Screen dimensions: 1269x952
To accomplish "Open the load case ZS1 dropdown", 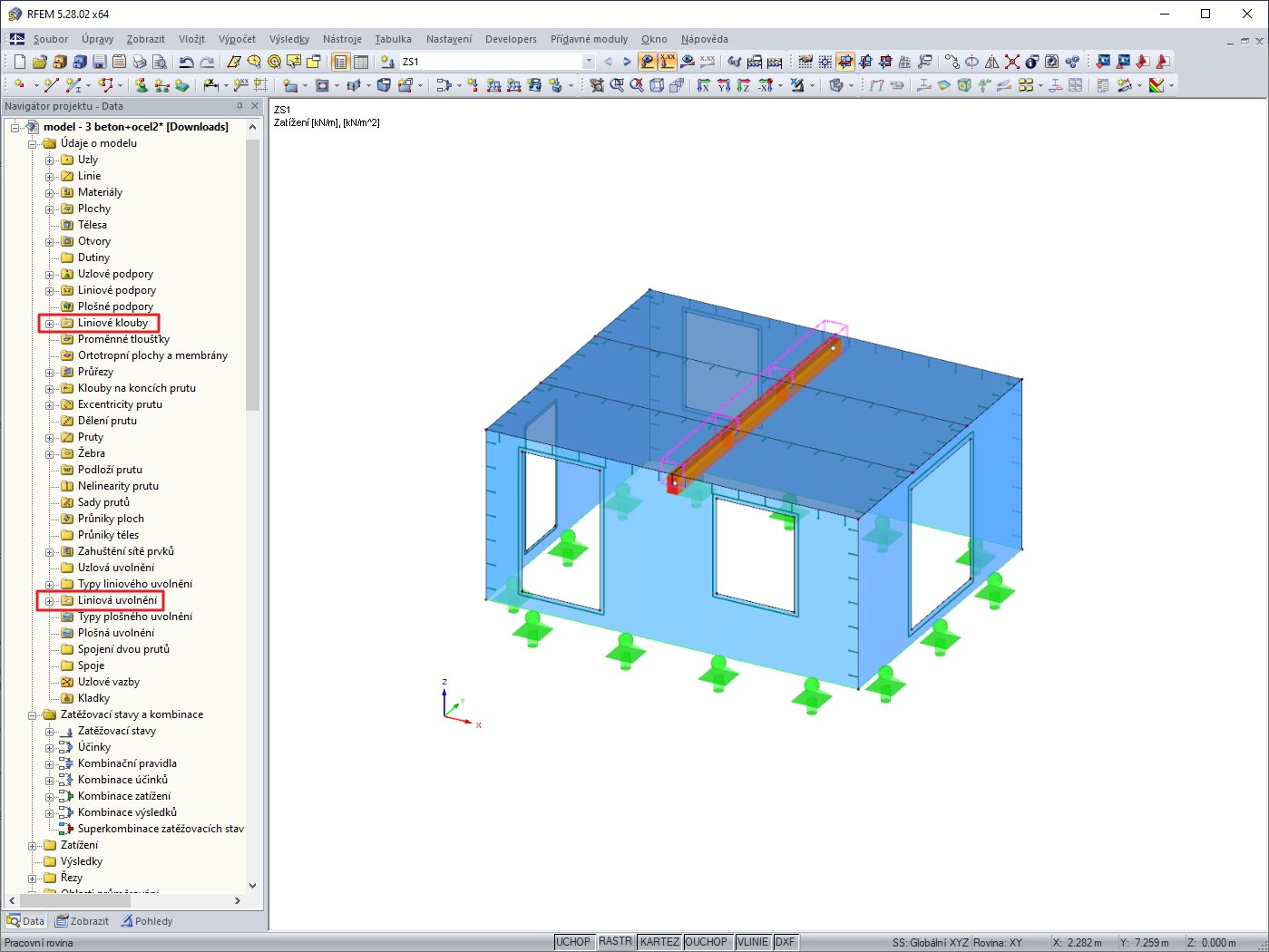I will pyautogui.click(x=589, y=62).
